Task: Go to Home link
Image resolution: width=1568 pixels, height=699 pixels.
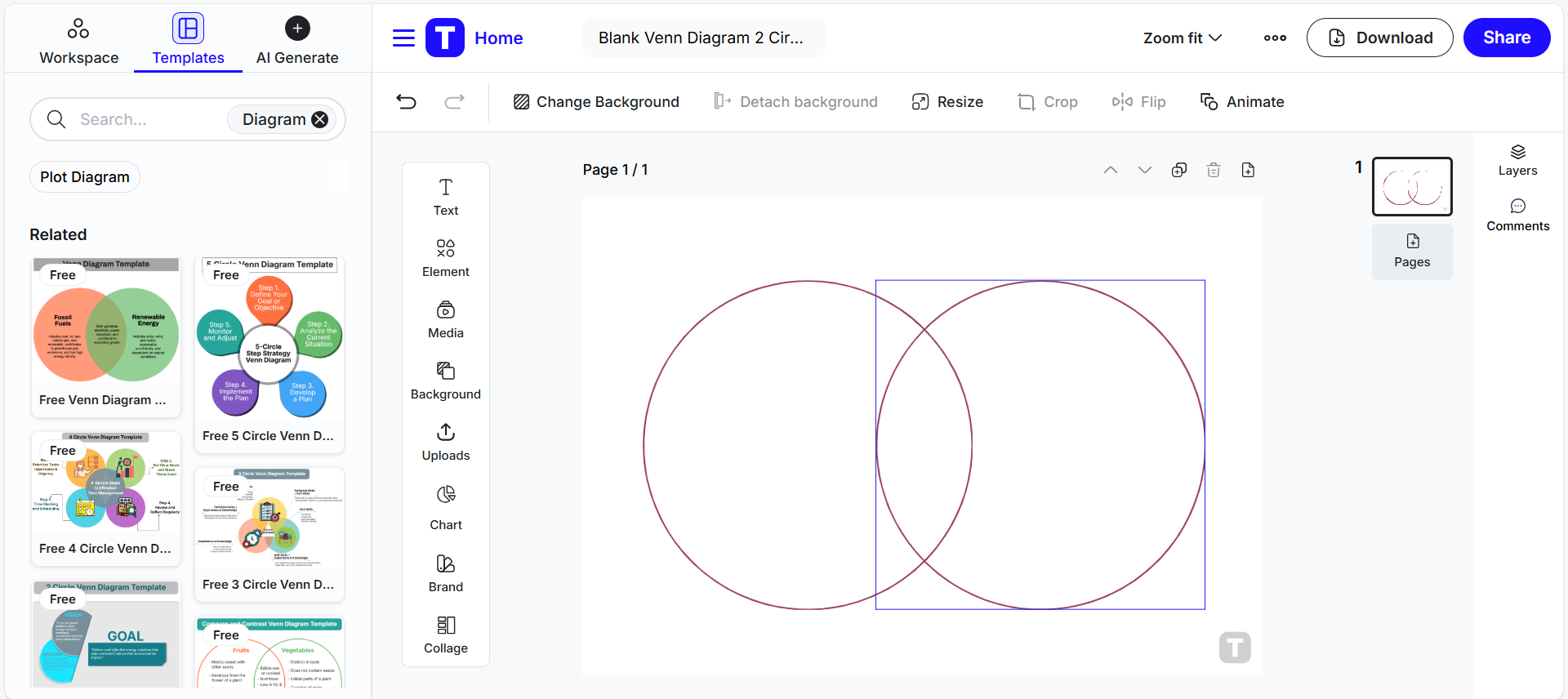Action: pos(498,38)
